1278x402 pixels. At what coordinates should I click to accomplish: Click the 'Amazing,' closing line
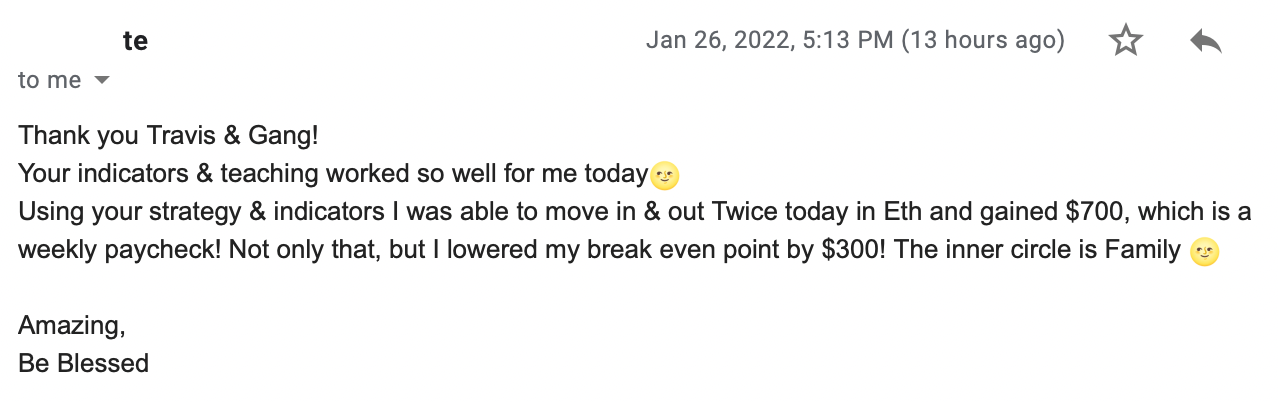(x=72, y=326)
